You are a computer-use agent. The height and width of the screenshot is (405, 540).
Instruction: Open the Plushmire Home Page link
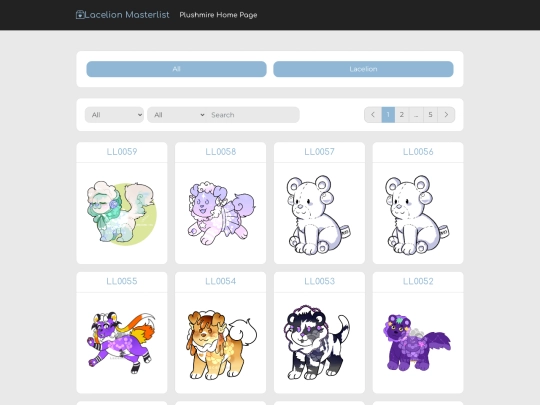tap(218, 15)
